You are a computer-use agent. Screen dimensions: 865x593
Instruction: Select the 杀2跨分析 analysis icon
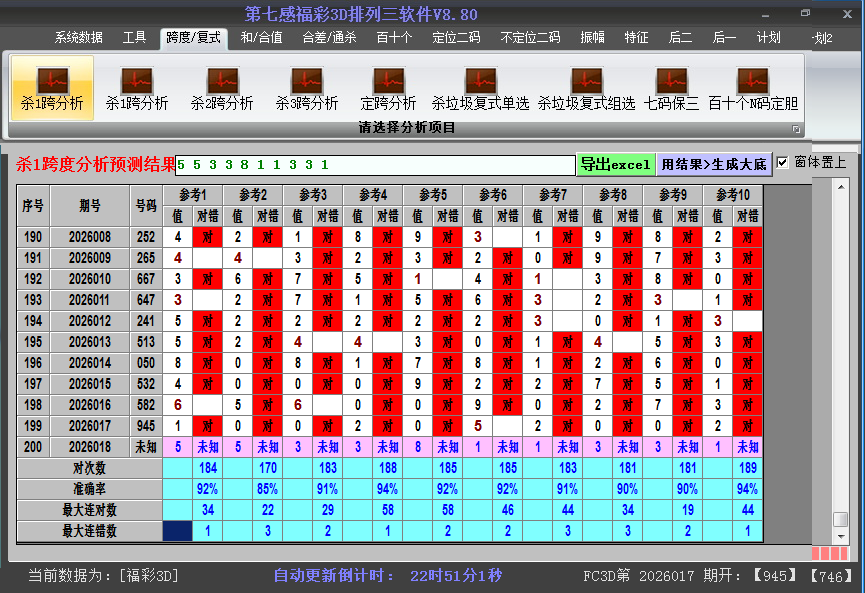(x=222, y=86)
